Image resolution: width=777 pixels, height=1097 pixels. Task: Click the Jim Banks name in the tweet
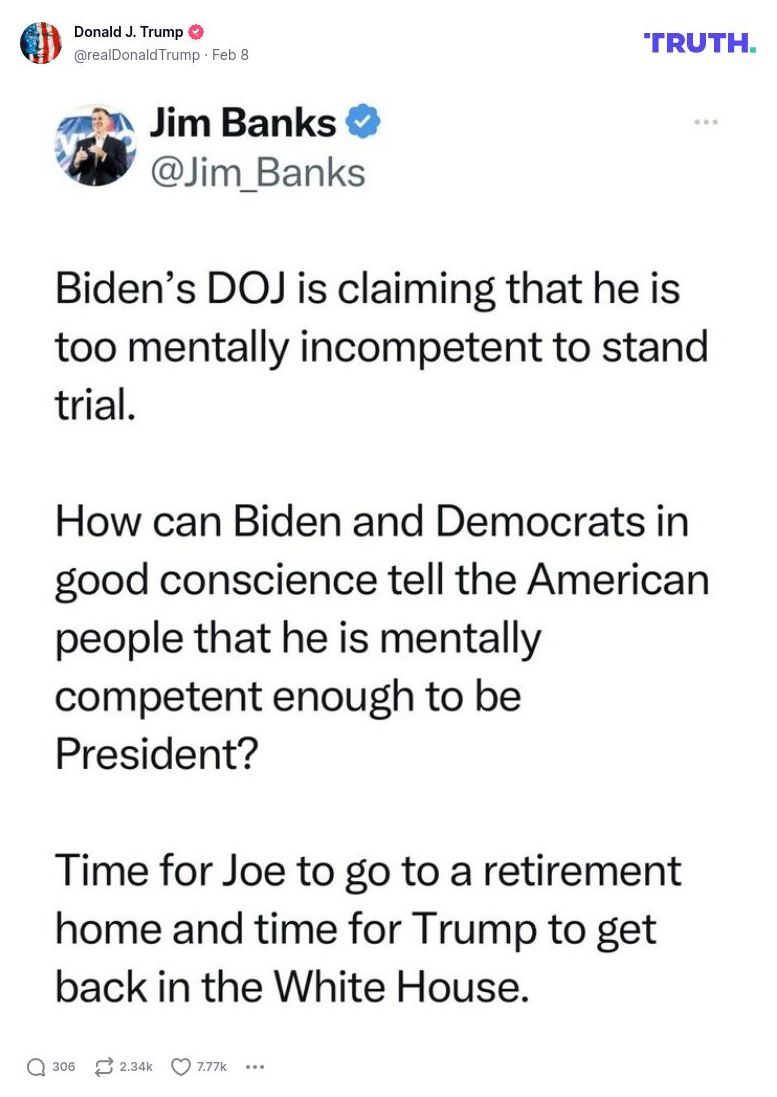coord(243,123)
